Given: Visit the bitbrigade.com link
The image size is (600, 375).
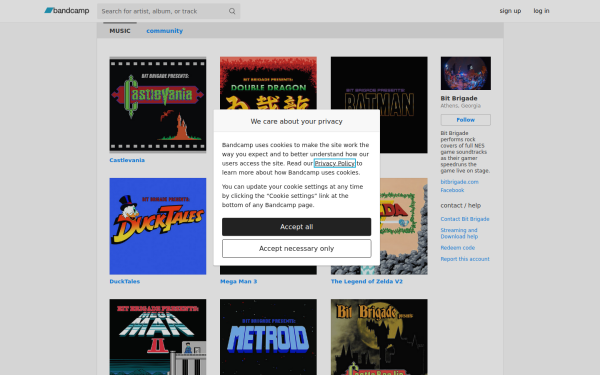Looking at the screenshot, I should pos(459,182).
